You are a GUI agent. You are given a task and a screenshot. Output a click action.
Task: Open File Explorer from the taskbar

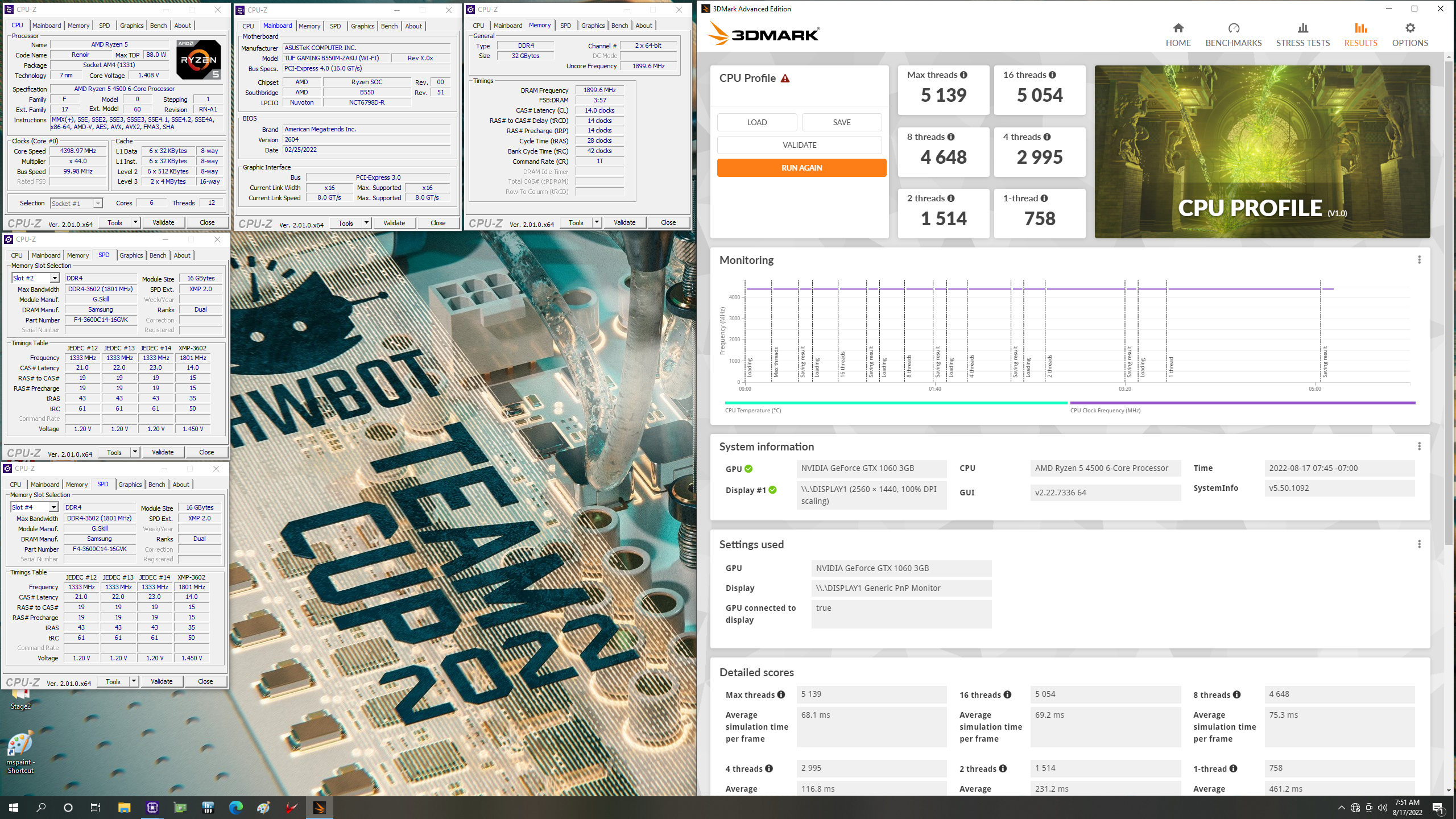(124, 808)
